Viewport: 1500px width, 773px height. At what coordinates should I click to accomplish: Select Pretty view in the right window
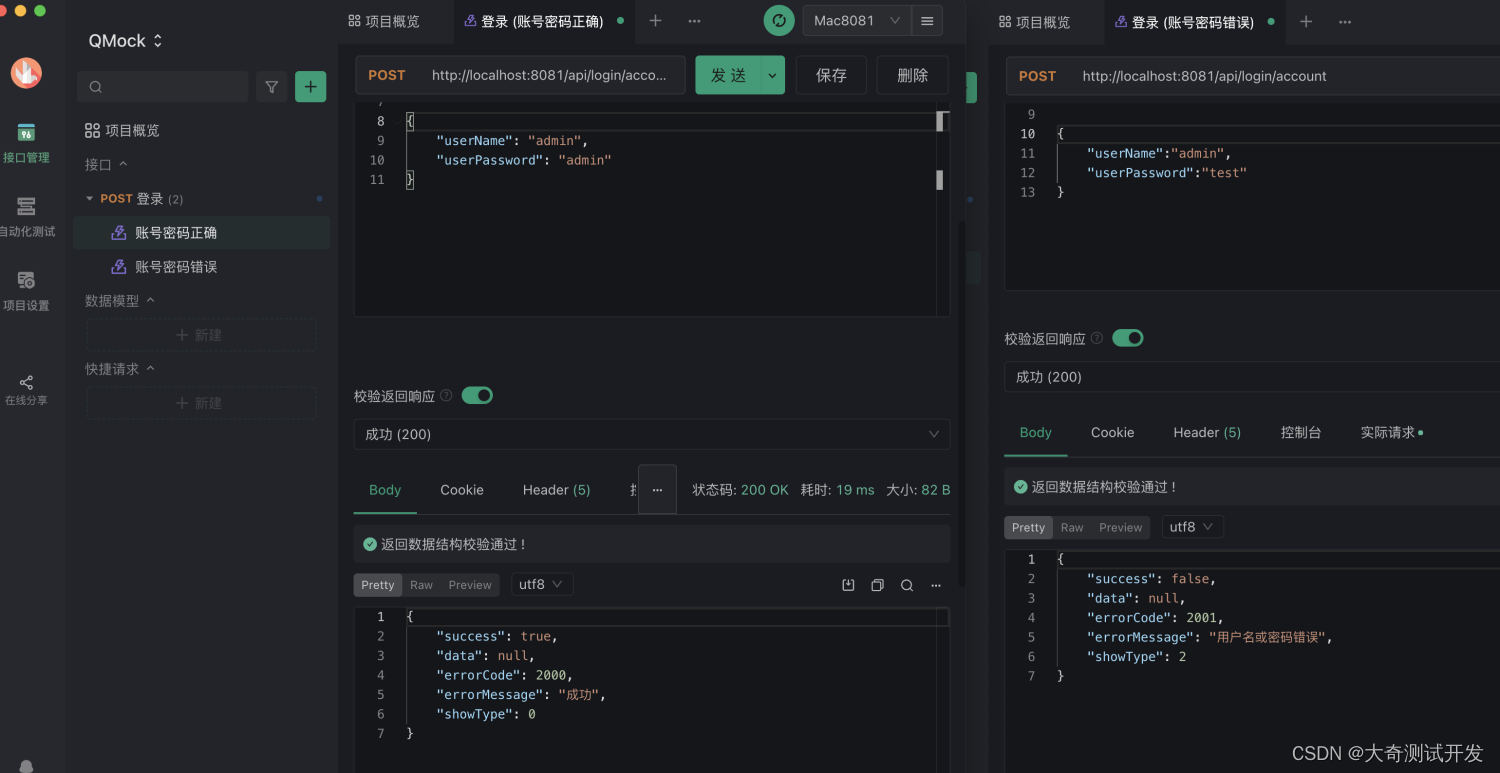click(x=1028, y=528)
